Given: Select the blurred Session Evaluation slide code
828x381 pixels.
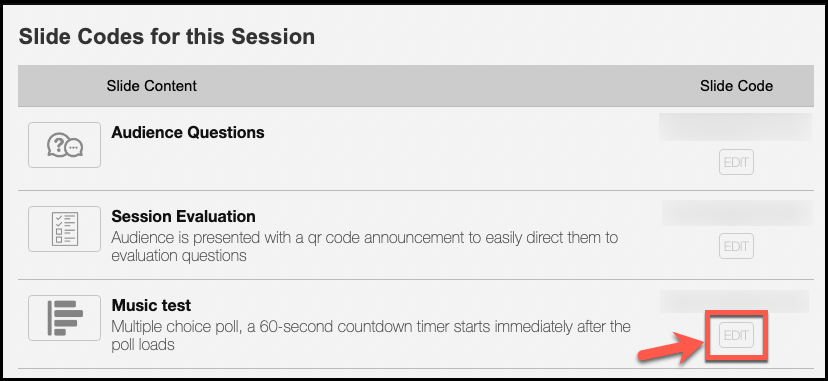Looking at the screenshot, I should tap(737, 213).
